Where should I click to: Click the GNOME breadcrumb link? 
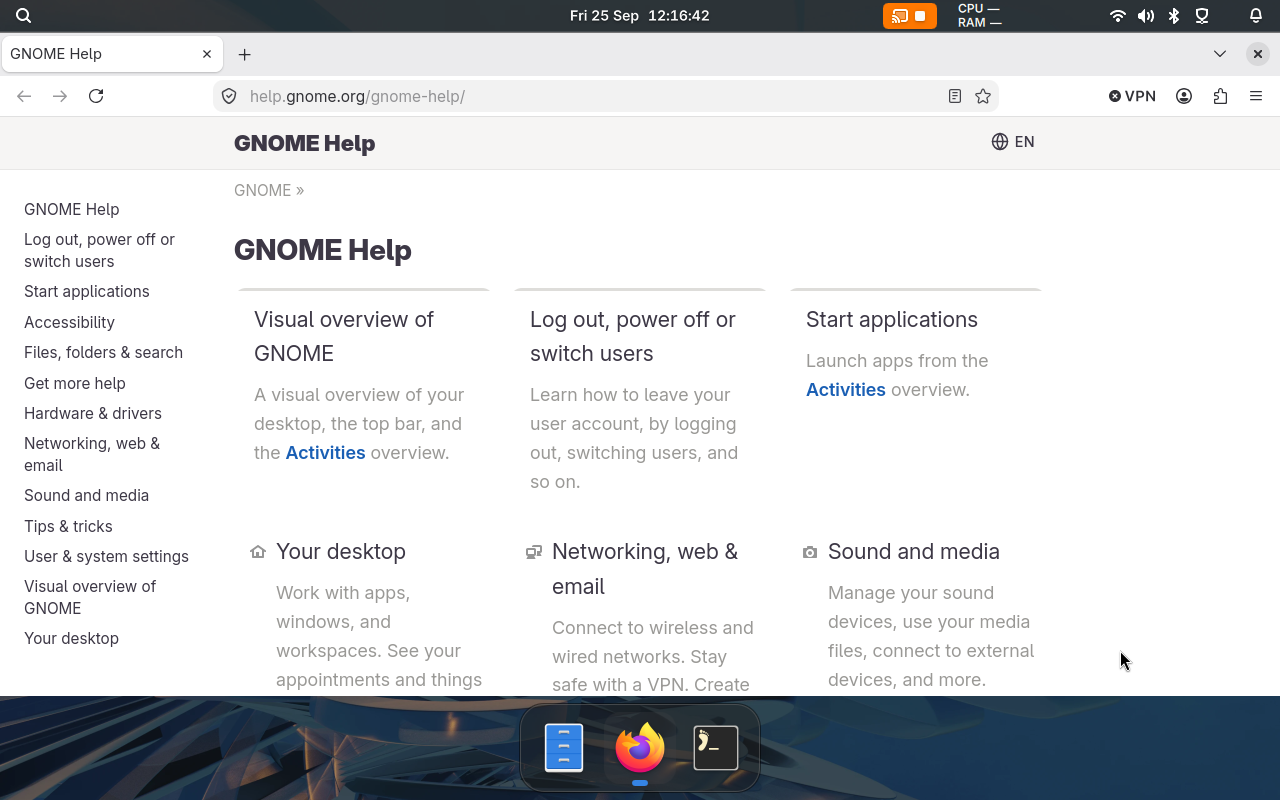point(262,190)
